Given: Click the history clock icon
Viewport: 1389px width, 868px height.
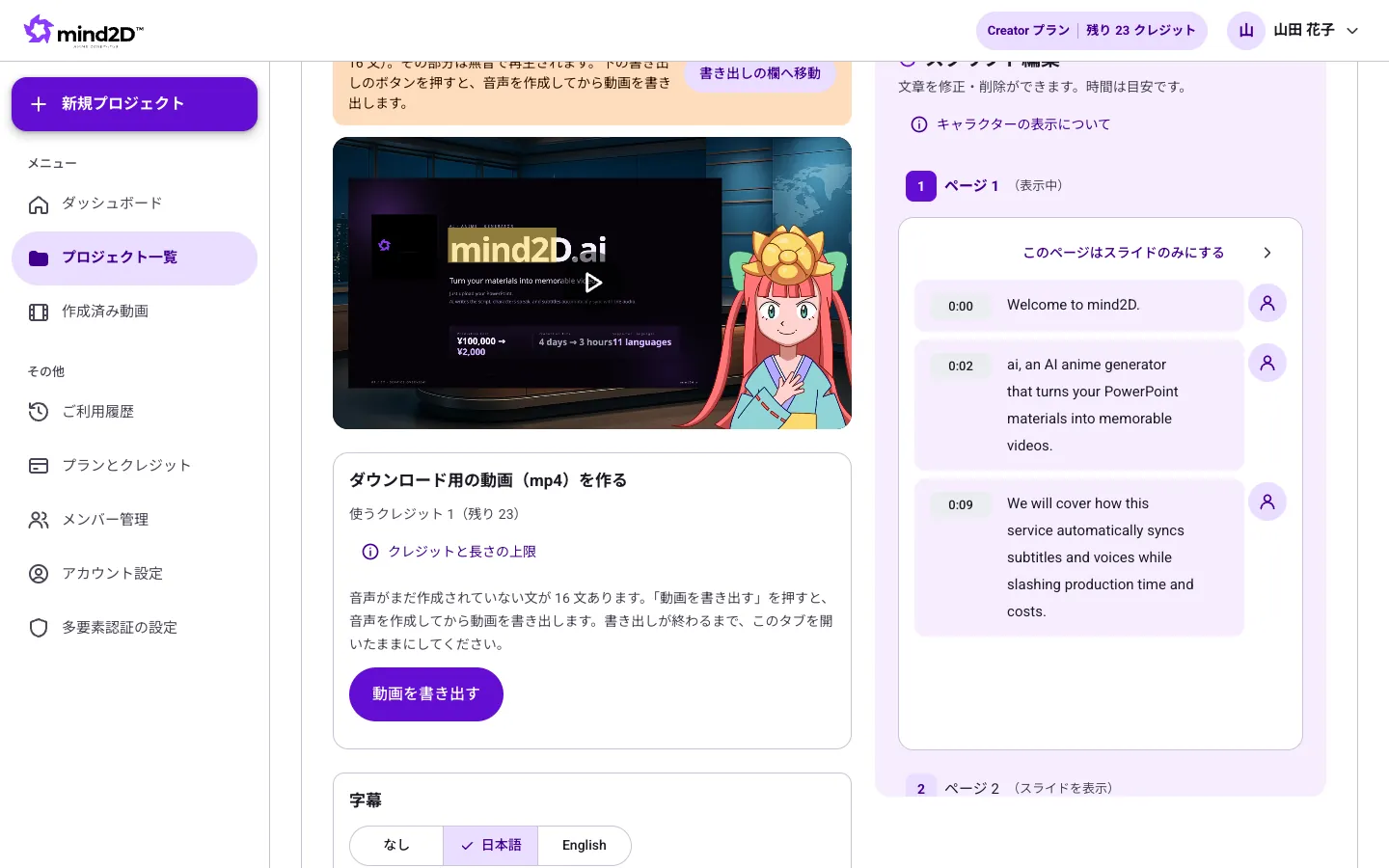Looking at the screenshot, I should pos(39,413).
